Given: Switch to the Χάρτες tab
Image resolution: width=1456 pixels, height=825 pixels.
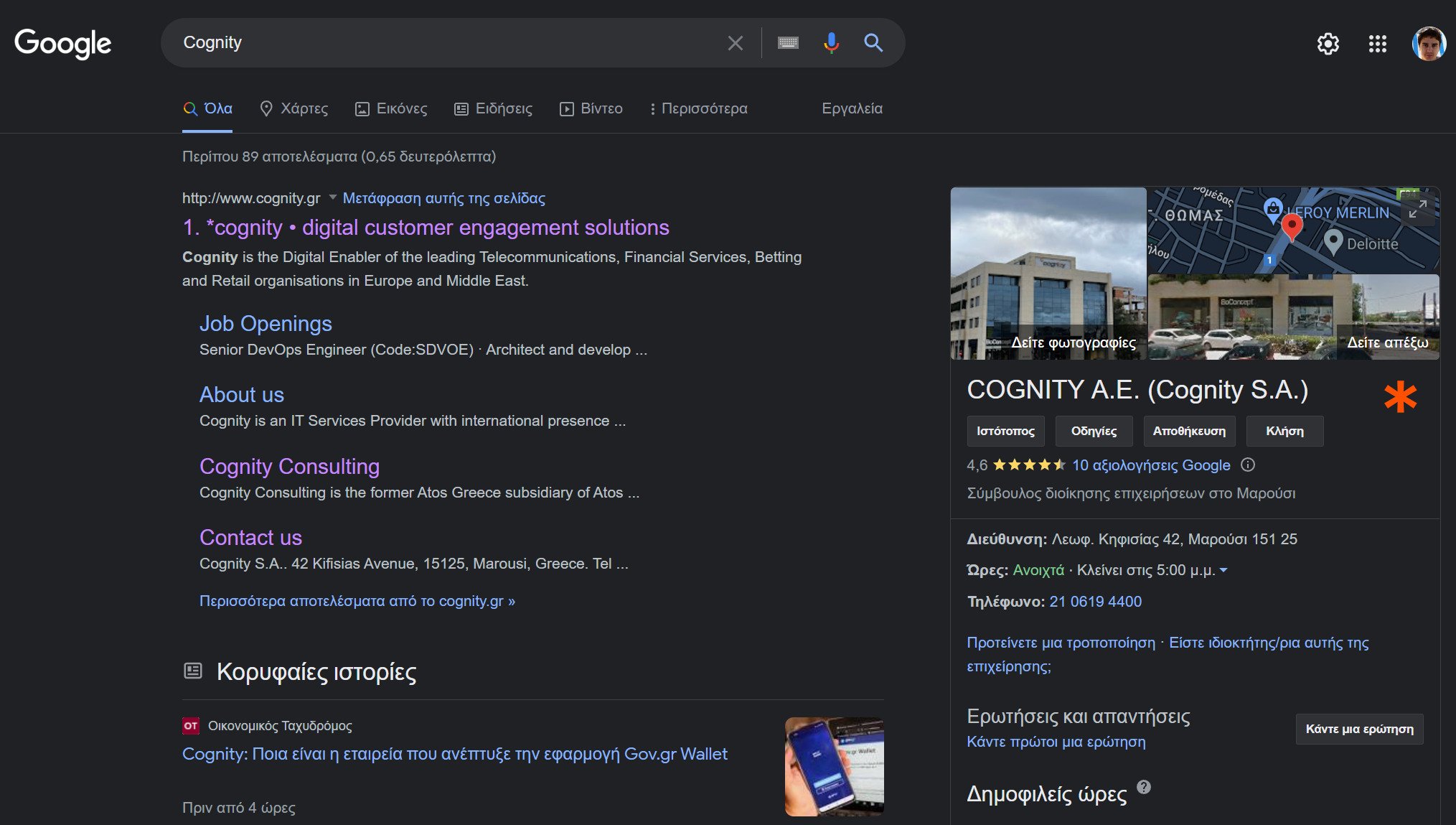Looking at the screenshot, I should [293, 108].
